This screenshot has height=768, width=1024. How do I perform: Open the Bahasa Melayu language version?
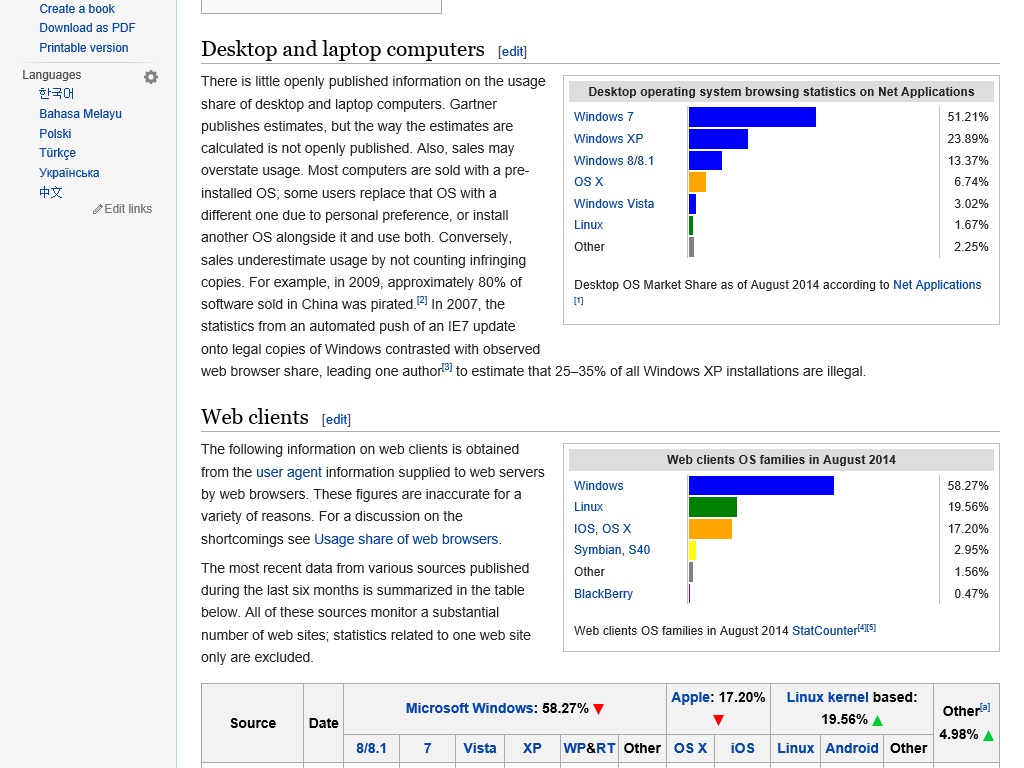tap(80, 114)
